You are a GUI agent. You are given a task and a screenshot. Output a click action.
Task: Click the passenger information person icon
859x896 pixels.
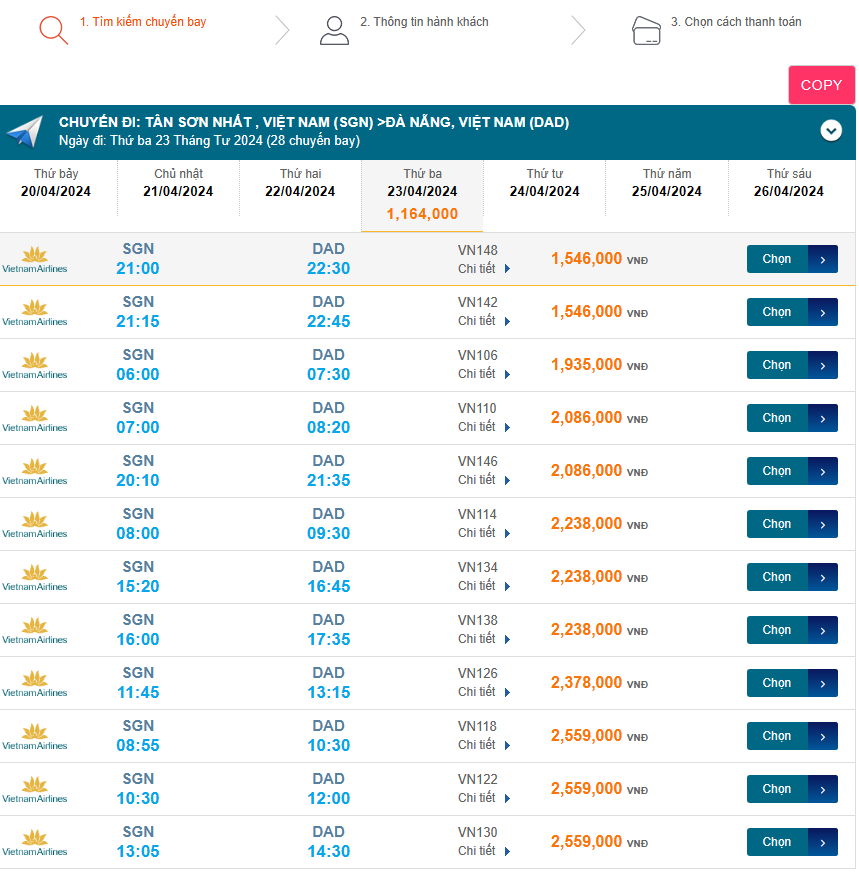coord(334,30)
